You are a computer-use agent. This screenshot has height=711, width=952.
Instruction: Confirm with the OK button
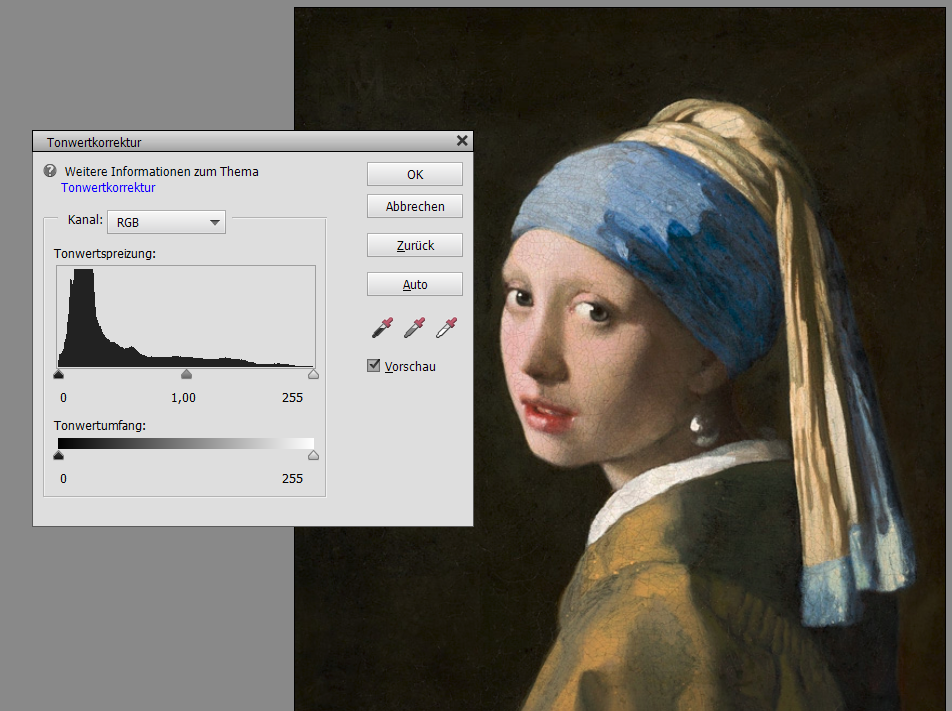tap(415, 174)
